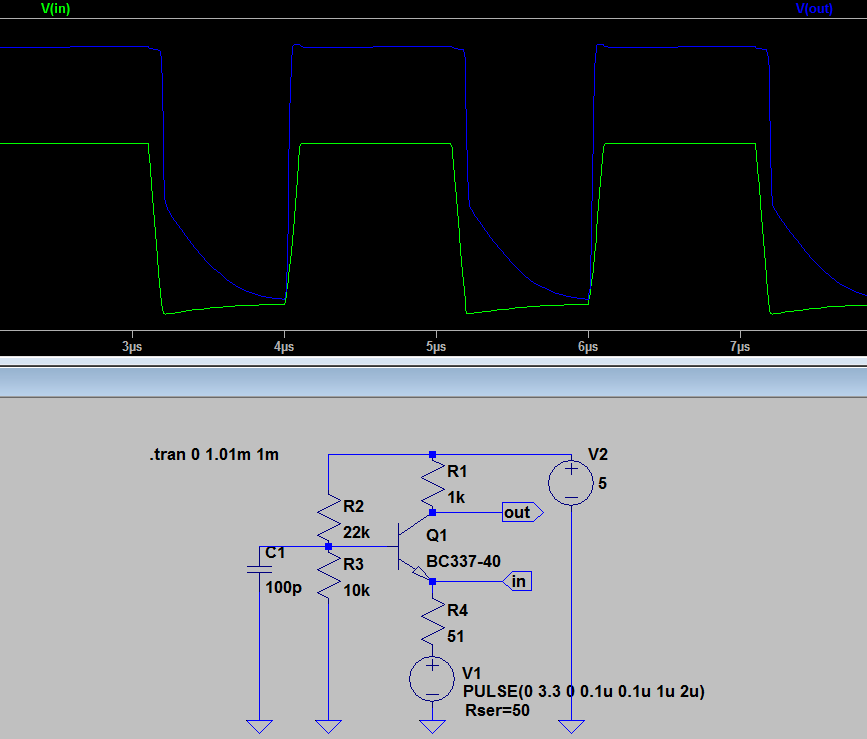Click the V1 pulse source symbol
Image resolution: width=867 pixels, height=739 pixels.
point(432,678)
